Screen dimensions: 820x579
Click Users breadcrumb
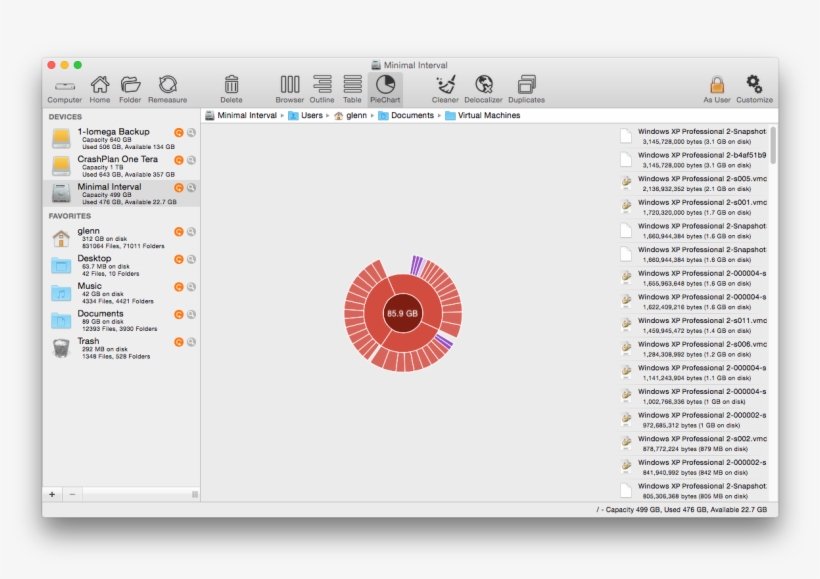point(306,116)
